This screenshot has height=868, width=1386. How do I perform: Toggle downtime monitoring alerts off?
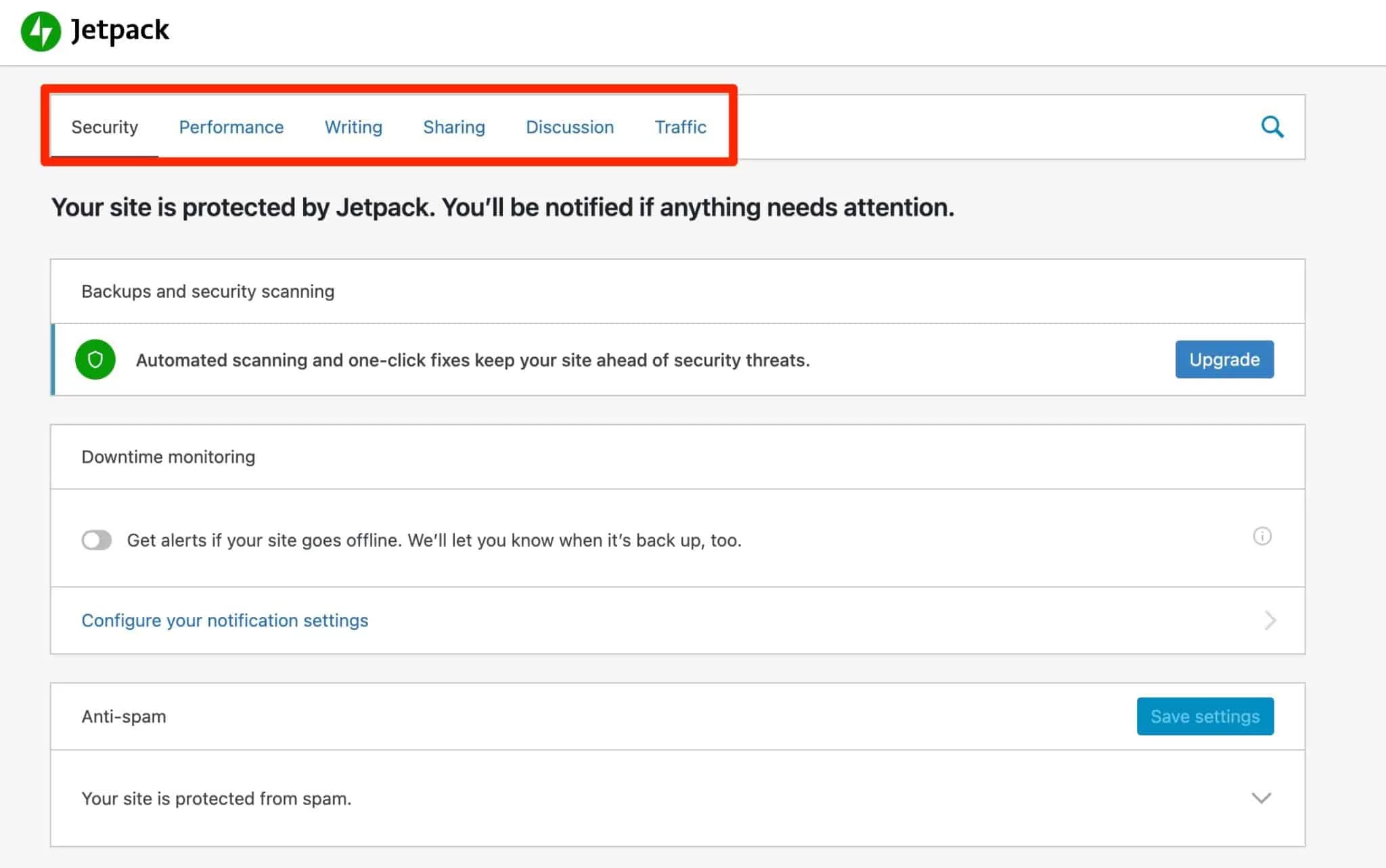pyautogui.click(x=96, y=540)
